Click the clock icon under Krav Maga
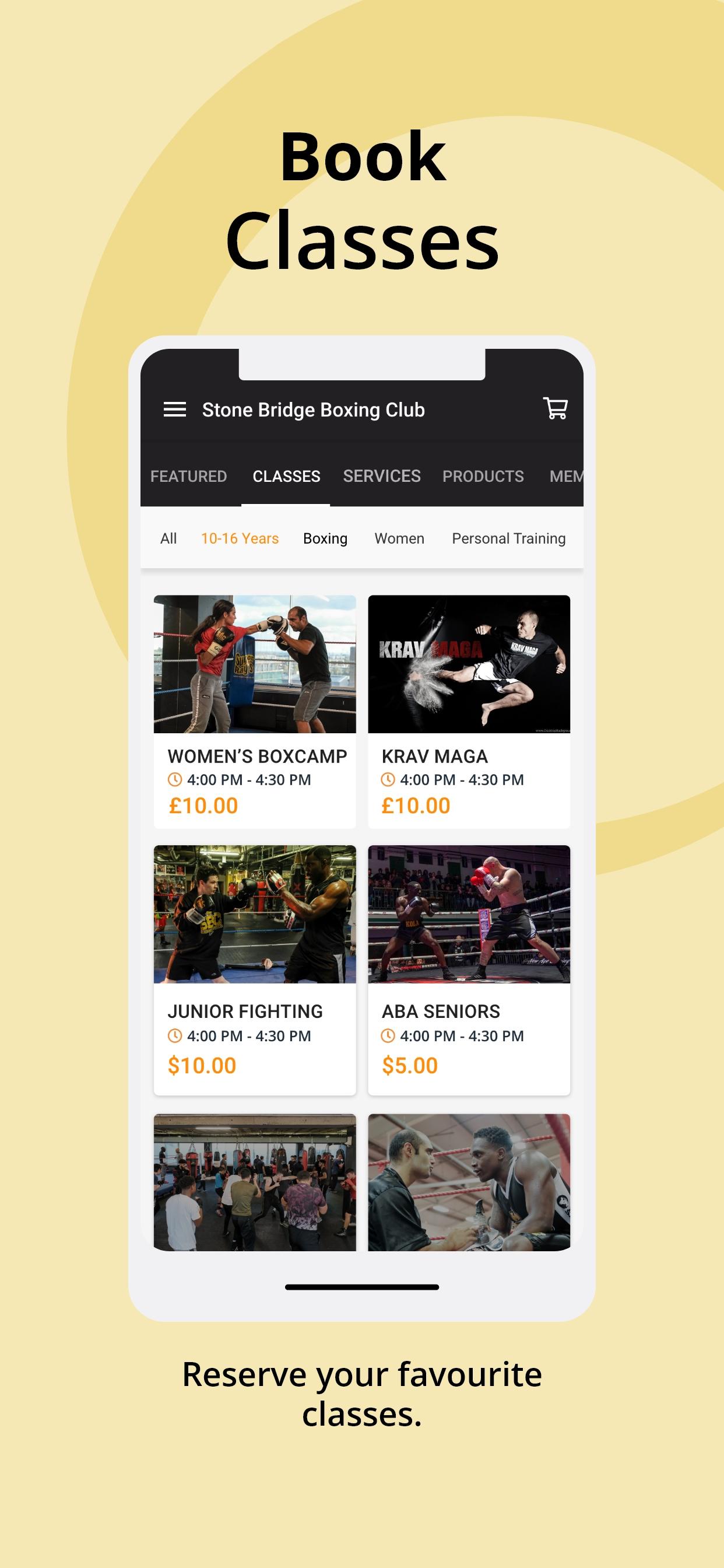The height and width of the screenshot is (1568, 724). (x=388, y=779)
